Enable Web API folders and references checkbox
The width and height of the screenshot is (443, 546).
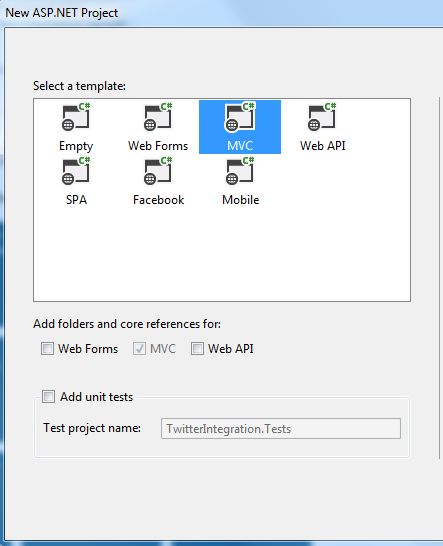[197, 348]
